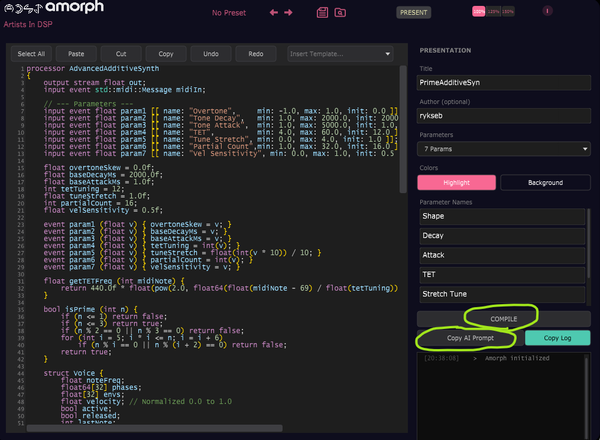
Task: Set UI zoom to 100%
Action: point(479,11)
